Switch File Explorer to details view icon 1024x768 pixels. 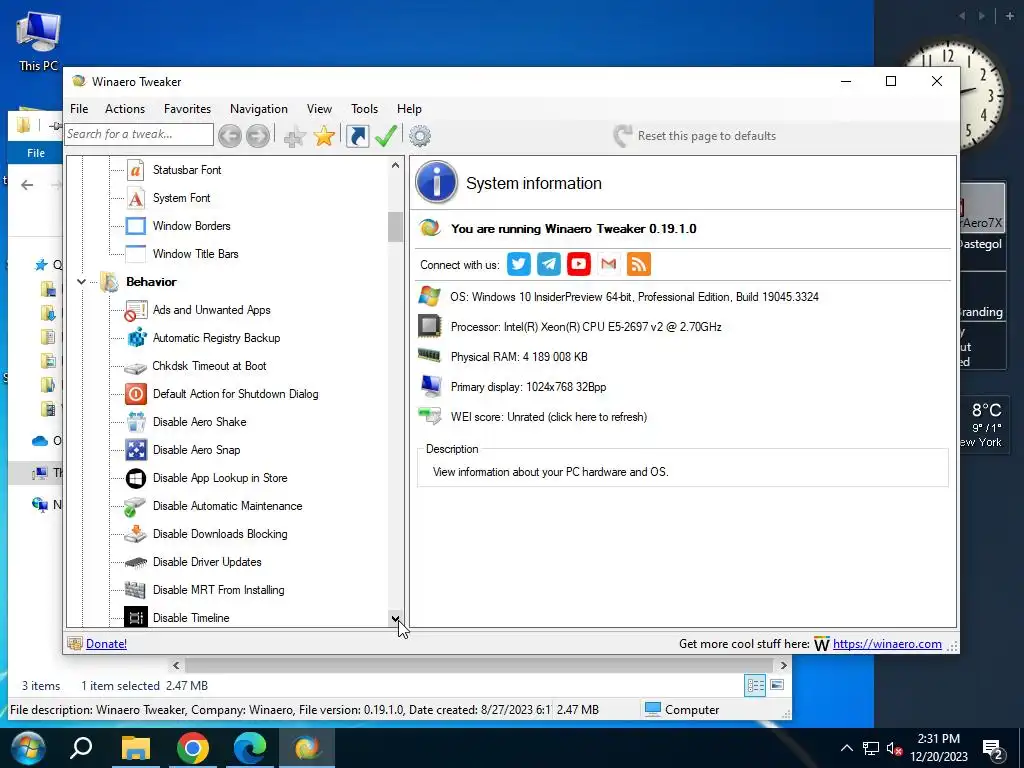755,685
